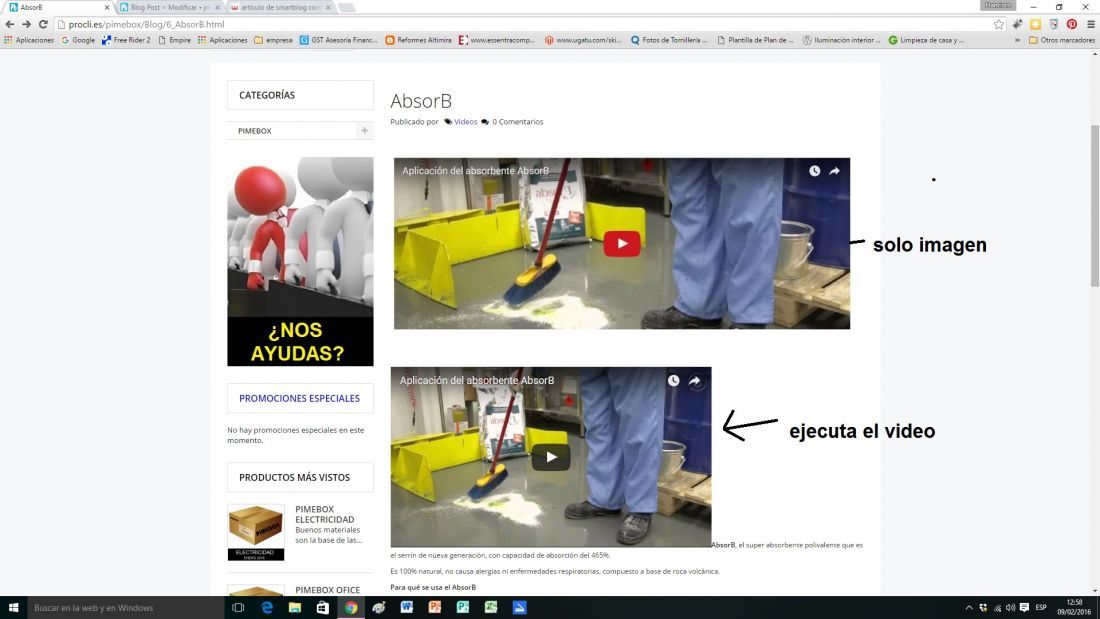Close the articulo de smartblog tab
Viewport: 1100px width, 619px height.
(328, 7)
